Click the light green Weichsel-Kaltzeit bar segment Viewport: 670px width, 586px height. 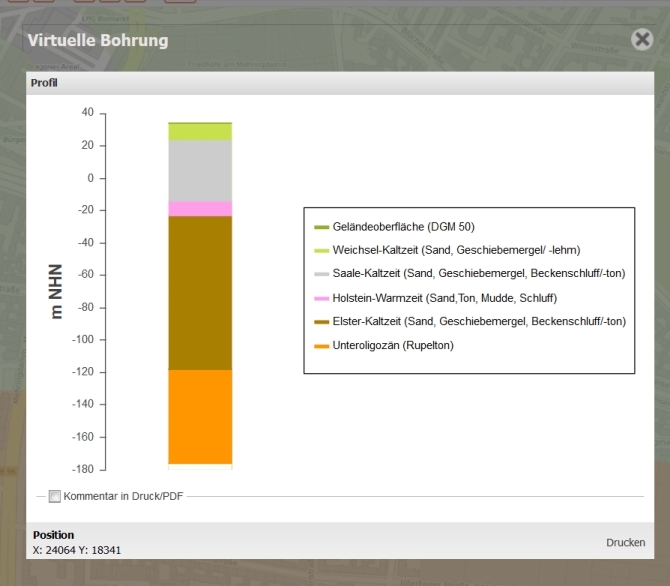[x=200, y=132]
